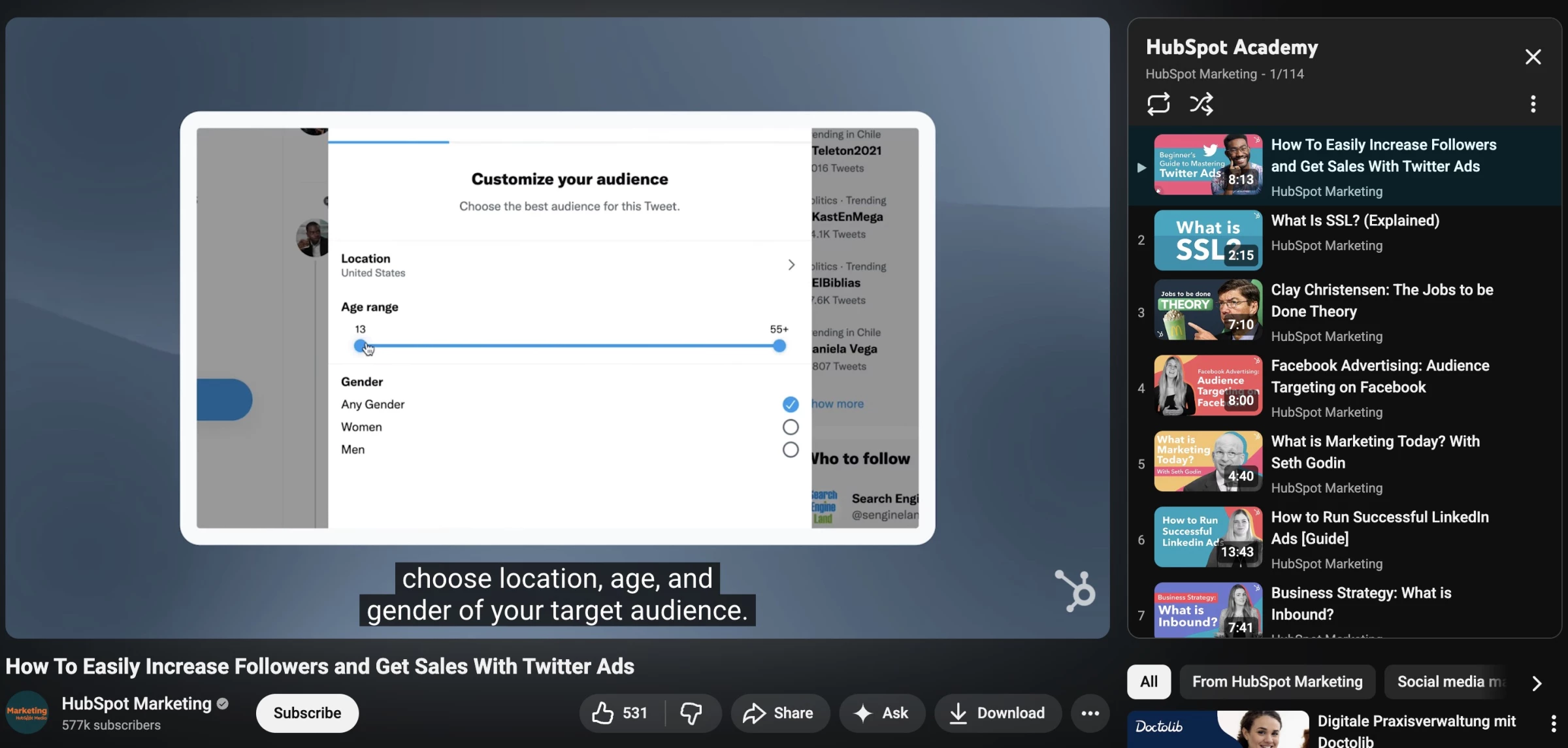Screen dimensions: 1568x748
Task: Select the All filter chip
Action: [1149, 681]
